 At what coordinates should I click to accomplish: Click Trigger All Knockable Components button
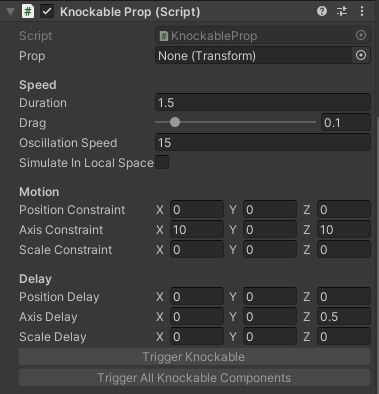coord(194,378)
